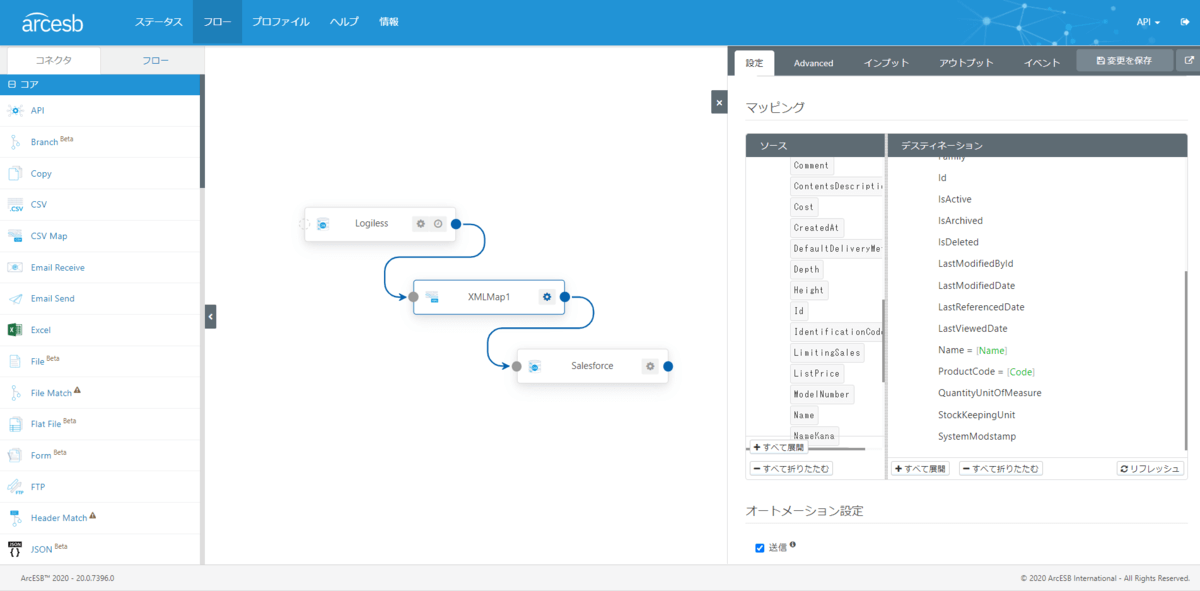Click the destination panel vertical scrollbar
1200x591 pixels.
1185,360
